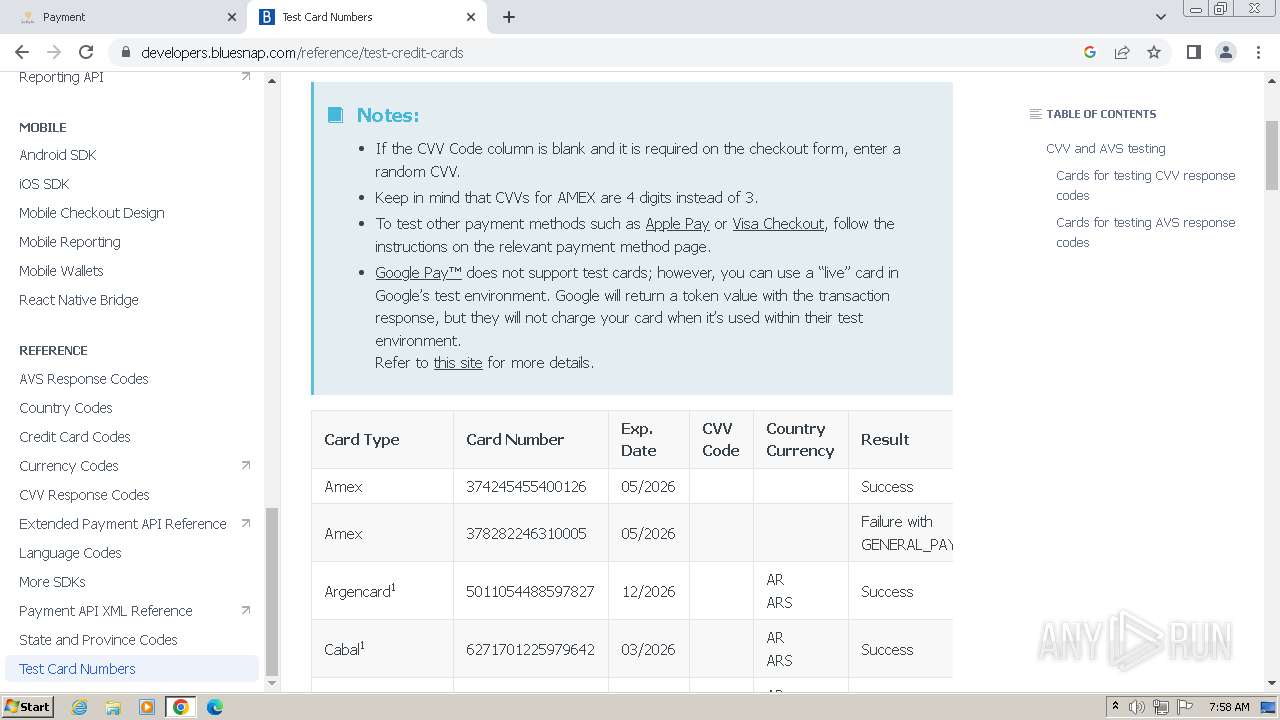
Task: Open the Mobile Wallets page
Action: point(61,271)
